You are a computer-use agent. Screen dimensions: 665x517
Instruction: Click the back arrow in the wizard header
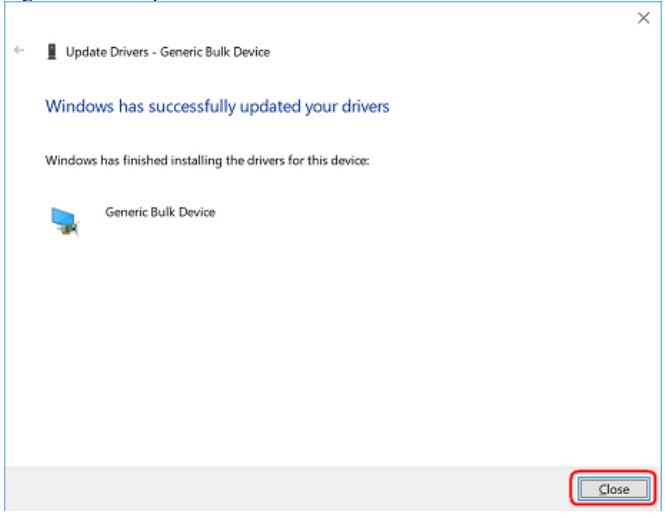click(19, 50)
